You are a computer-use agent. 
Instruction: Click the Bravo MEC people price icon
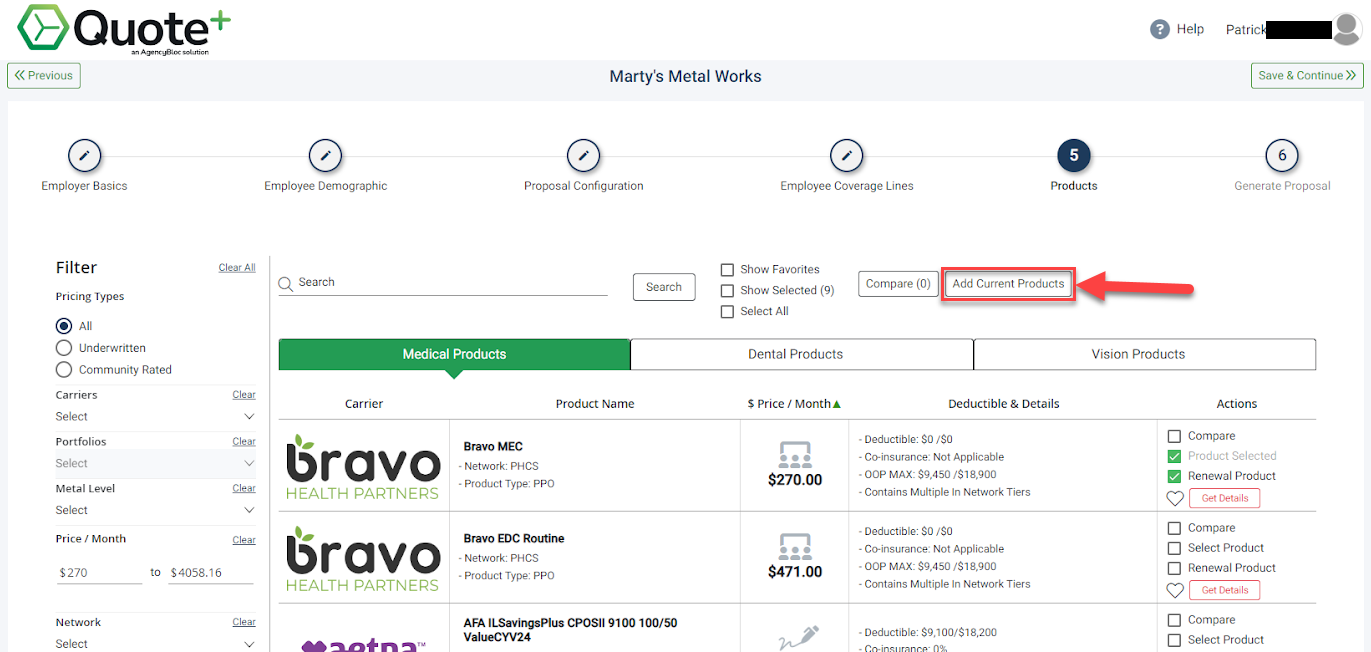coord(795,455)
